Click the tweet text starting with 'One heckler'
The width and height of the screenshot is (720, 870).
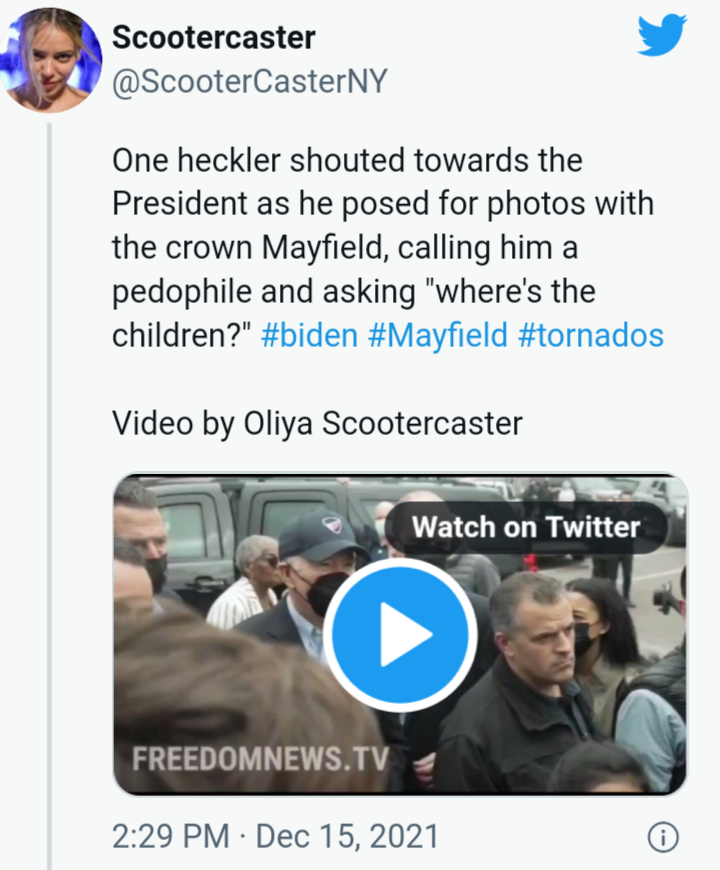coord(388,247)
